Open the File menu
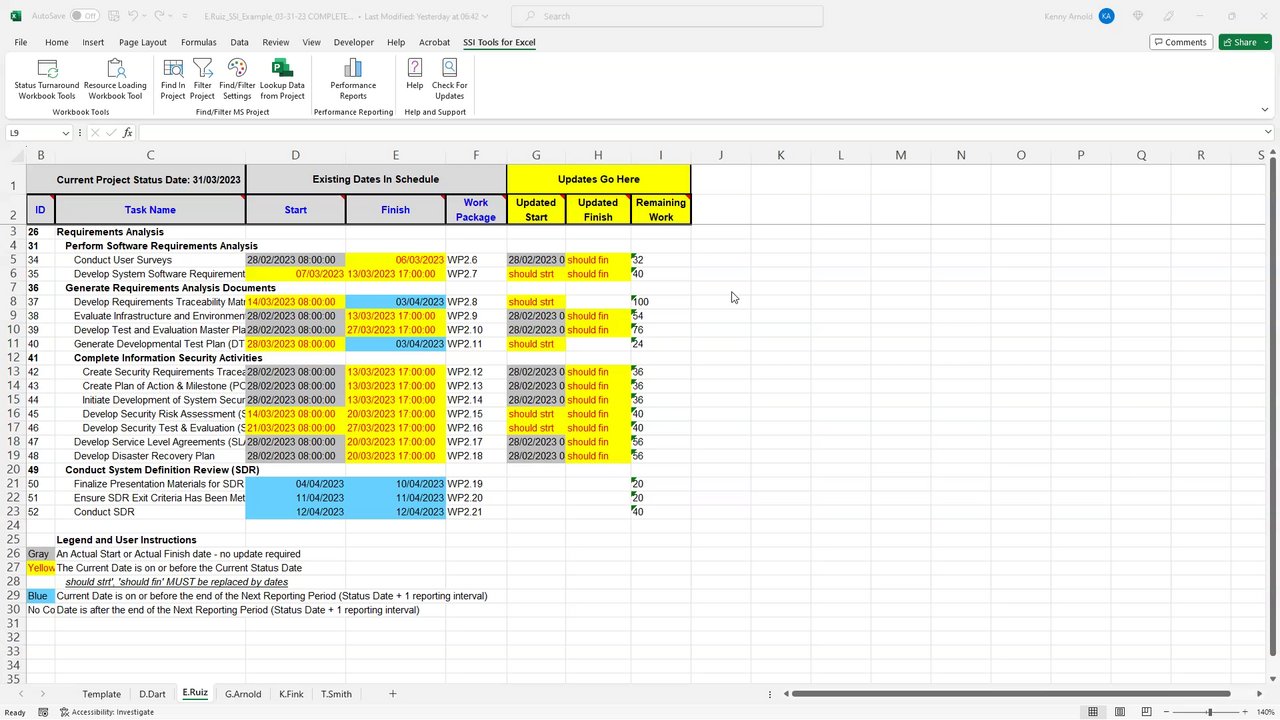The width and height of the screenshot is (1280, 720). (21, 42)
